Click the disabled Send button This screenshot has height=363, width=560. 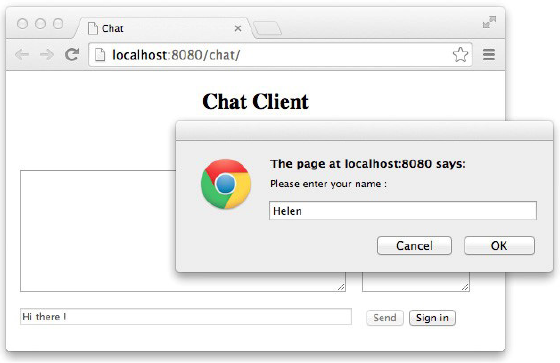coord(385,318)
